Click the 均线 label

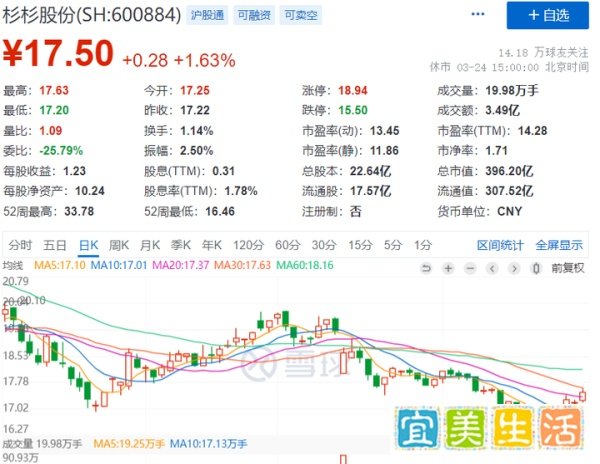tap(13, 265)
